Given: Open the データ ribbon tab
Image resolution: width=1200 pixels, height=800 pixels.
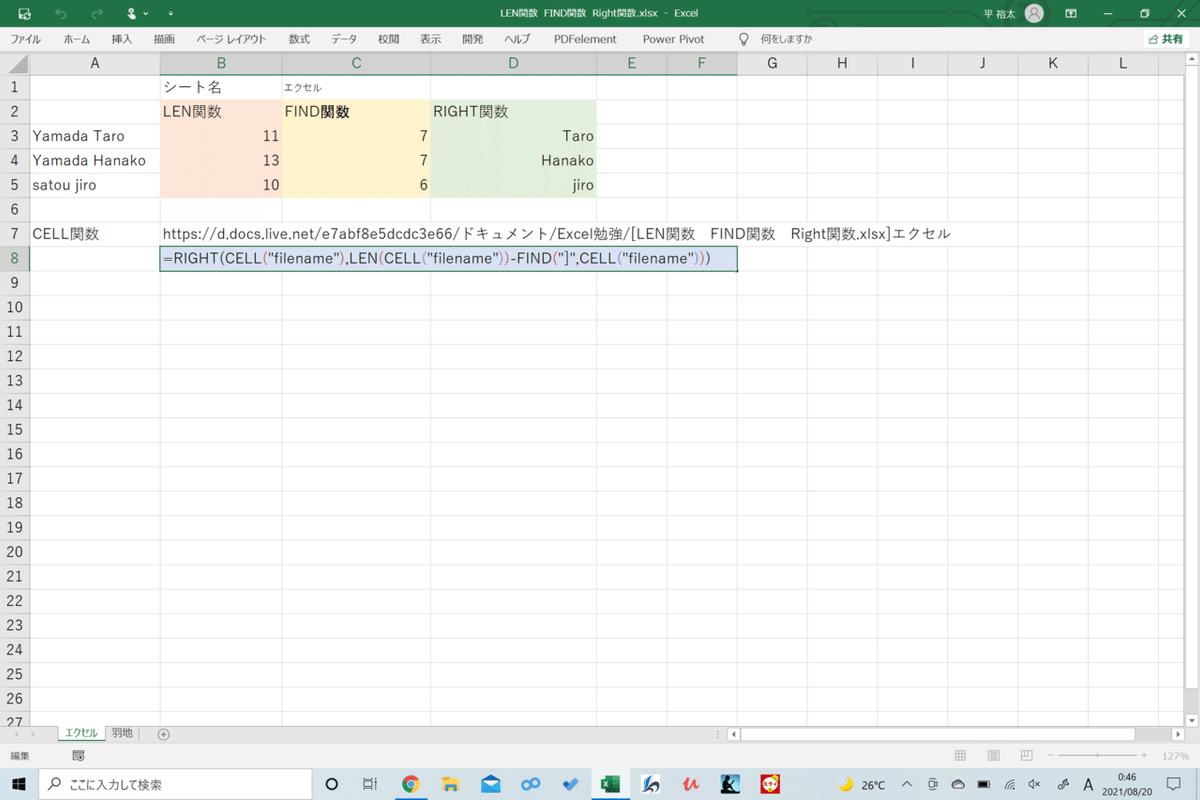Looking at the screenshot, I should [x=344, y=39].
